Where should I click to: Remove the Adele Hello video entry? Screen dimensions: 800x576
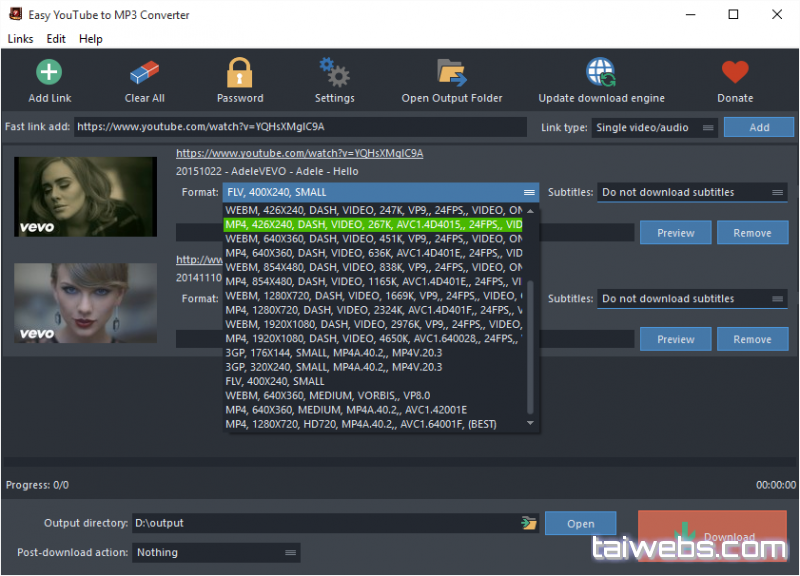pyautogui.click(x=752, y=233)
